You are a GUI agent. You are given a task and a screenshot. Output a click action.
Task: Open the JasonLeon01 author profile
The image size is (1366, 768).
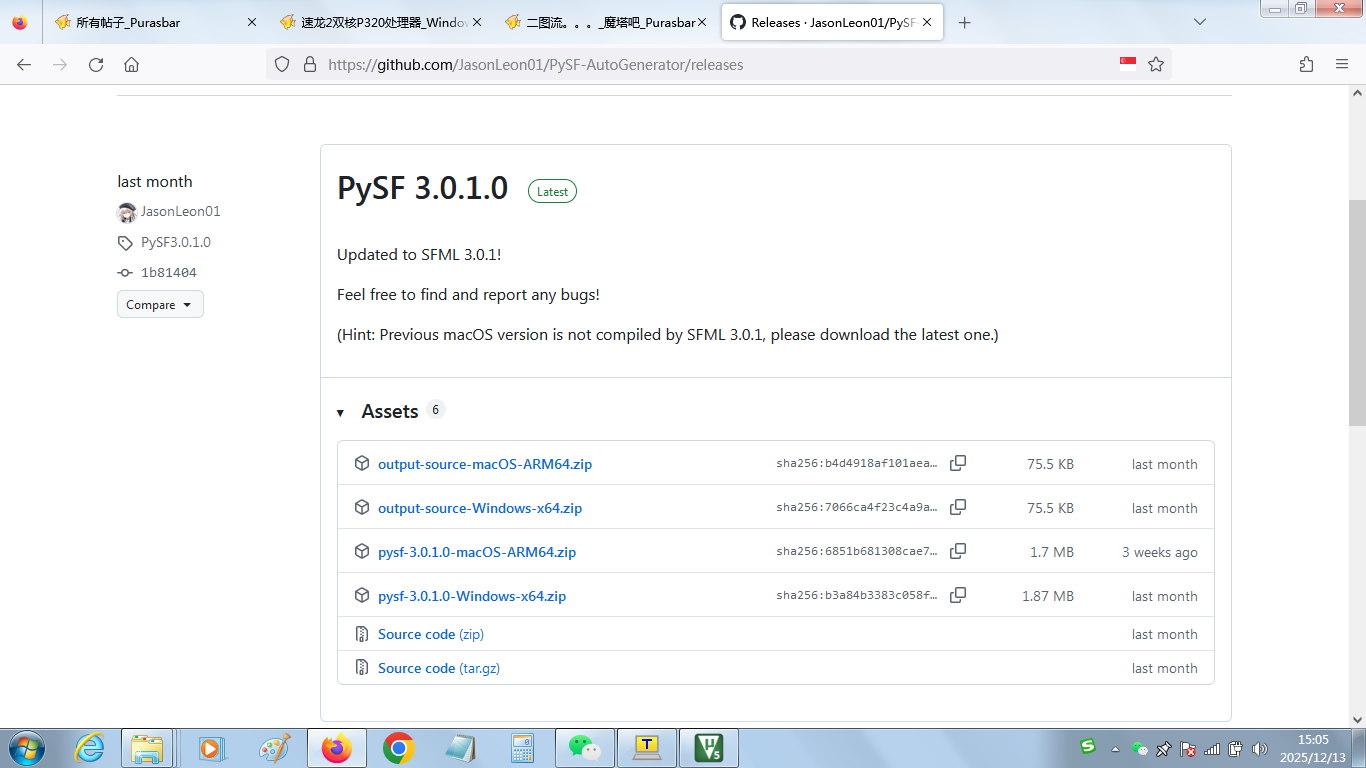pyautogui.click(x=180, y=212)
